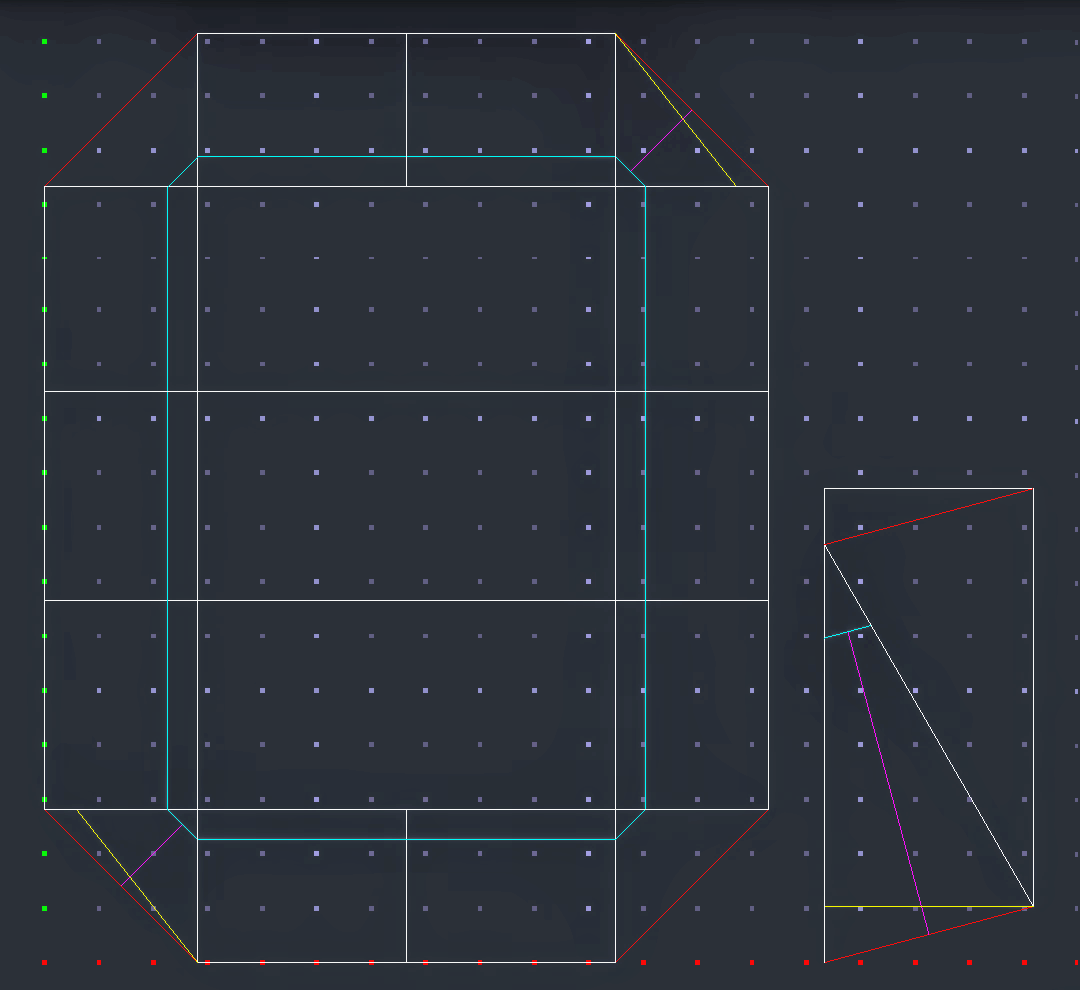Select the upper horizontal fold line of the main box
The width and height of the screenshot is (1080, 990).
point(400,391)
